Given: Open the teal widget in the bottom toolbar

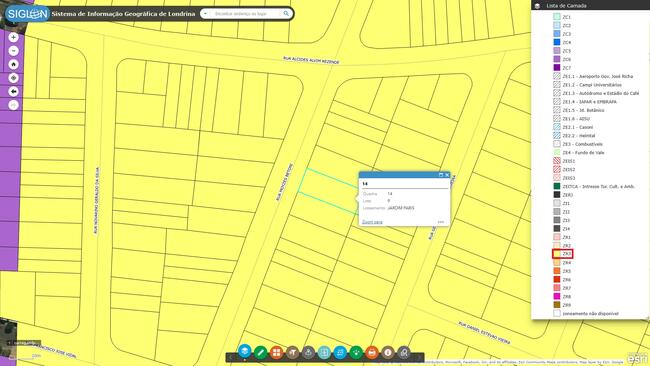Looking at the screenshot, I should tap(324, 353).
